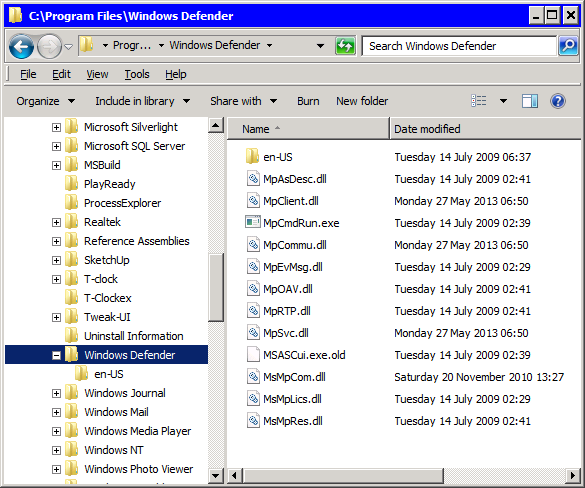The image size is (585, 488).
Task: Expand the T-clock tree node
Action: point(56,279)
